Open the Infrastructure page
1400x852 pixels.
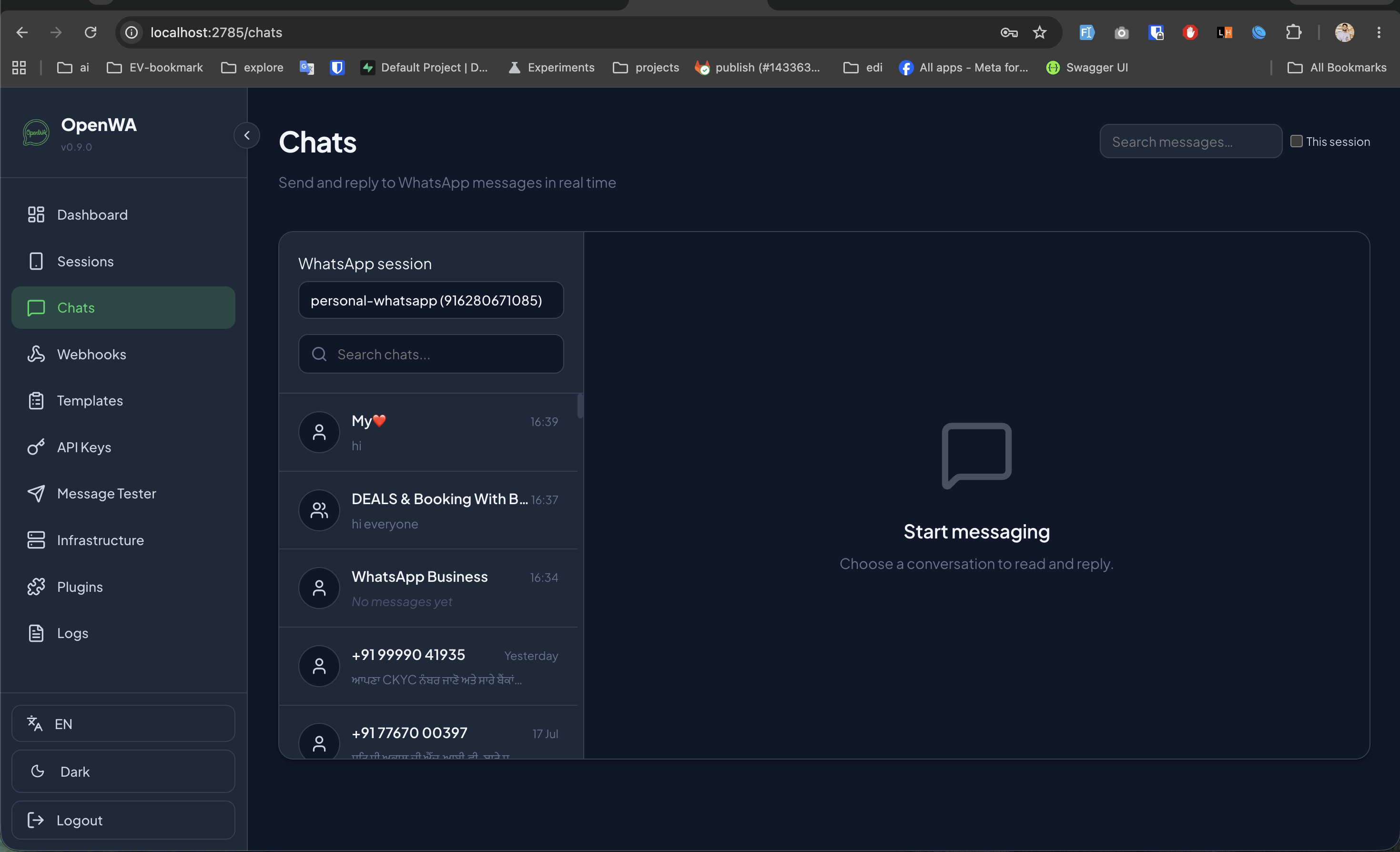click(x=123, y=540)
